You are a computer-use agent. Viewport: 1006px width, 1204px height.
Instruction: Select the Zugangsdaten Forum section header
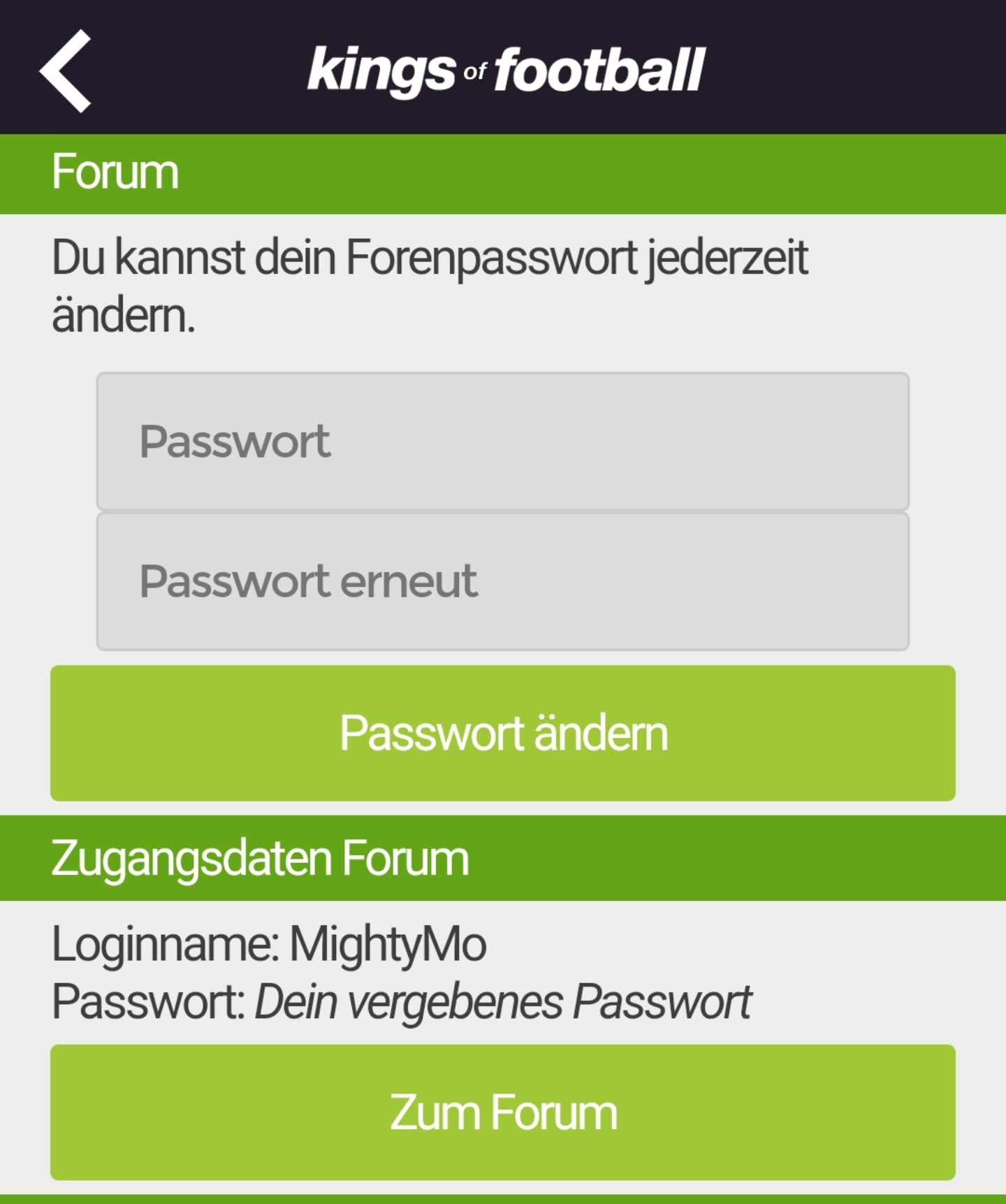pos(503,858)
